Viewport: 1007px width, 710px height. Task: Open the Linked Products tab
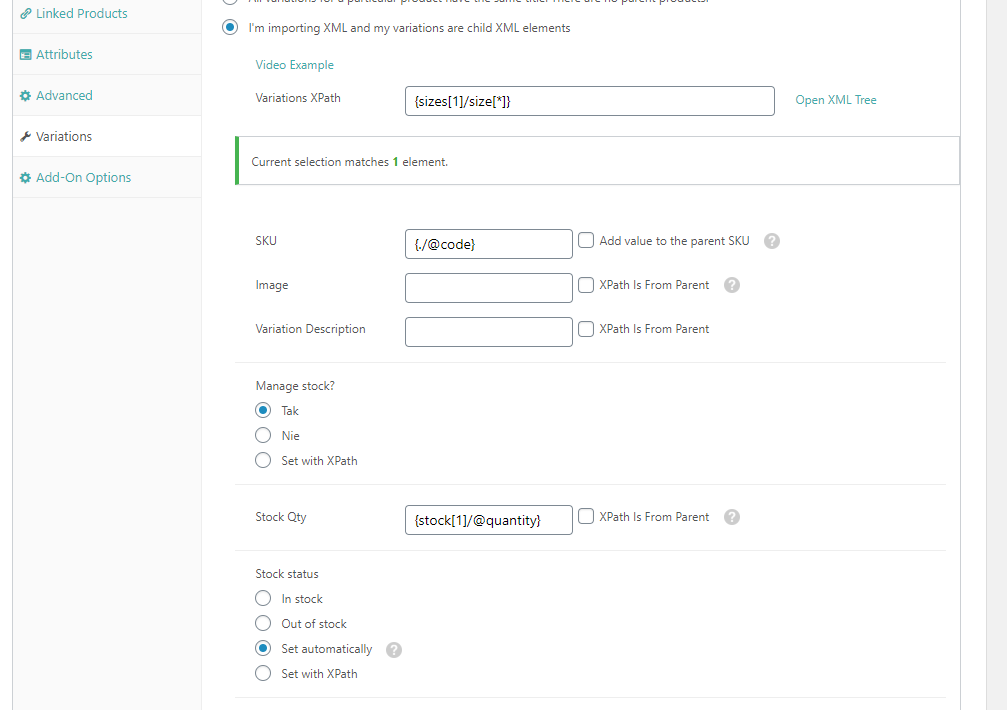click(81, 14)
